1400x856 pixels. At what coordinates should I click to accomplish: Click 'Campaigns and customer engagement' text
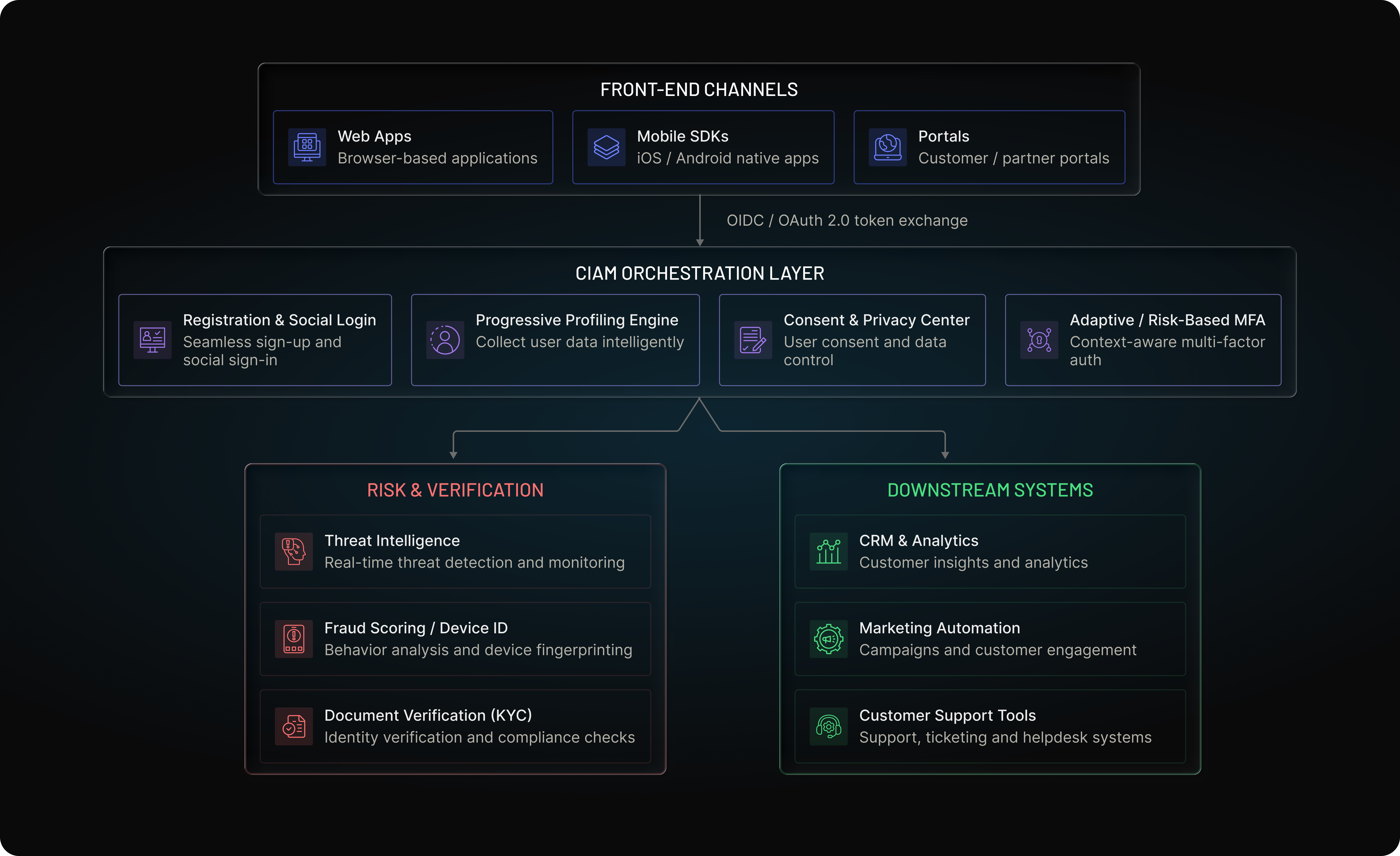998,650
